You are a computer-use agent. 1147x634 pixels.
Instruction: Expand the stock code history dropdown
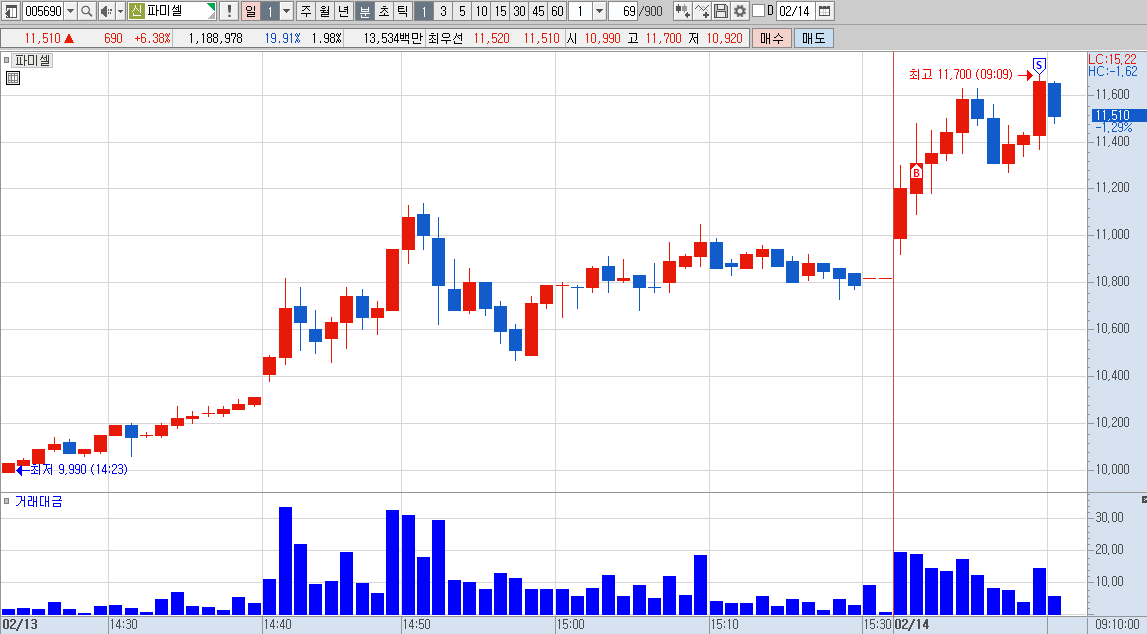(70, 11)
